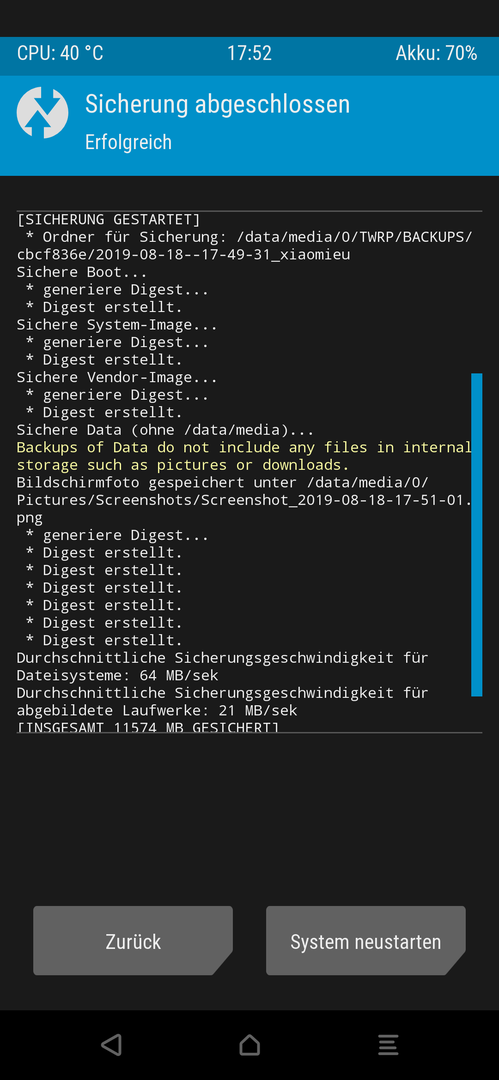Tap the Sicherung abgeschlossen title
This screenshot has height=1080, width=499.
coord(217,105)
